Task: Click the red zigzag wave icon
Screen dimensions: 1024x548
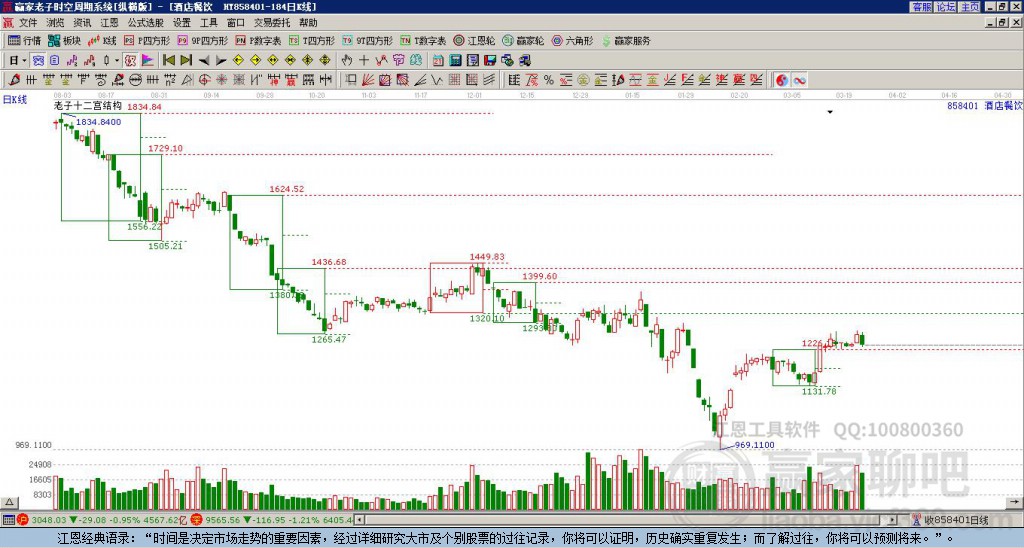Action: pos(381,61)
